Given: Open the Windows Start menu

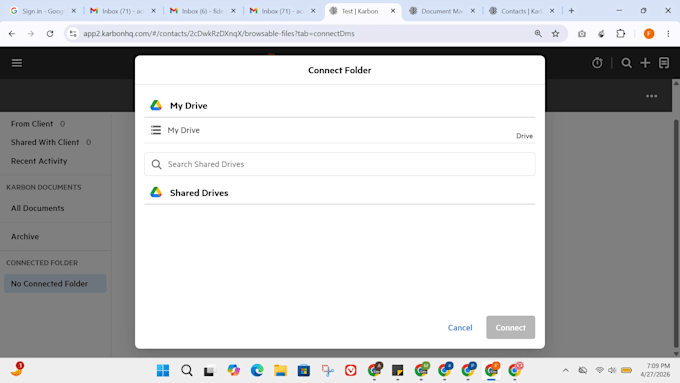Looking at the screenshot, I should click(163, 370).
